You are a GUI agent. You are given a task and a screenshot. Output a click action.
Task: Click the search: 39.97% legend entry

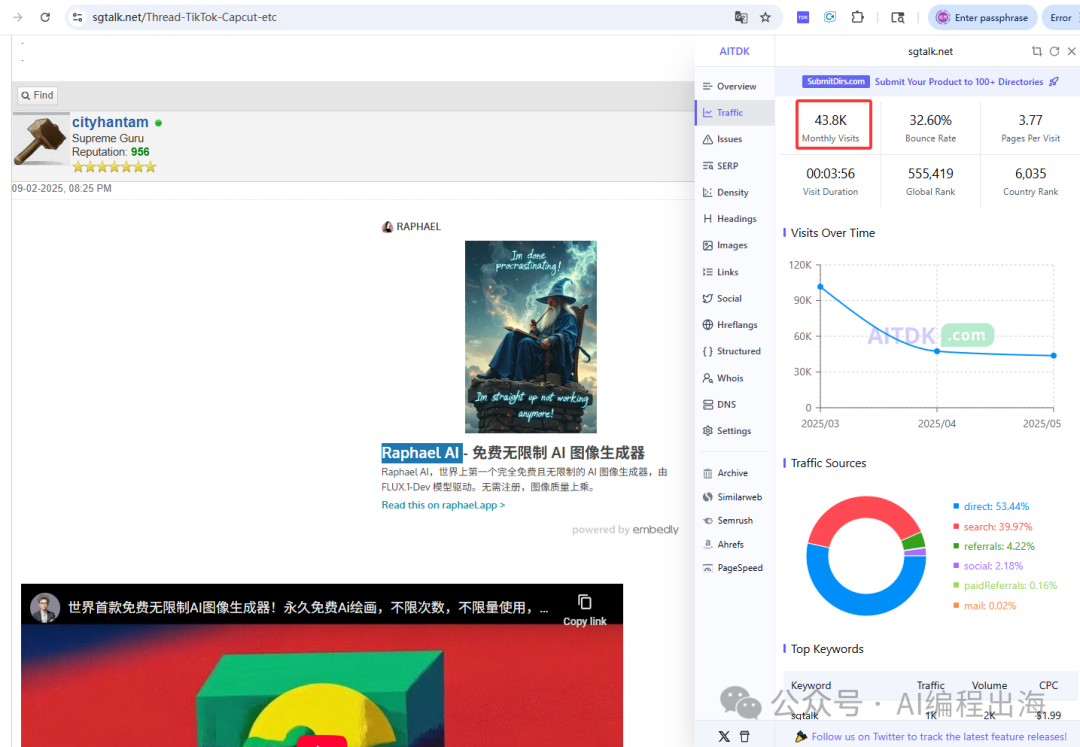click(992, 527)
